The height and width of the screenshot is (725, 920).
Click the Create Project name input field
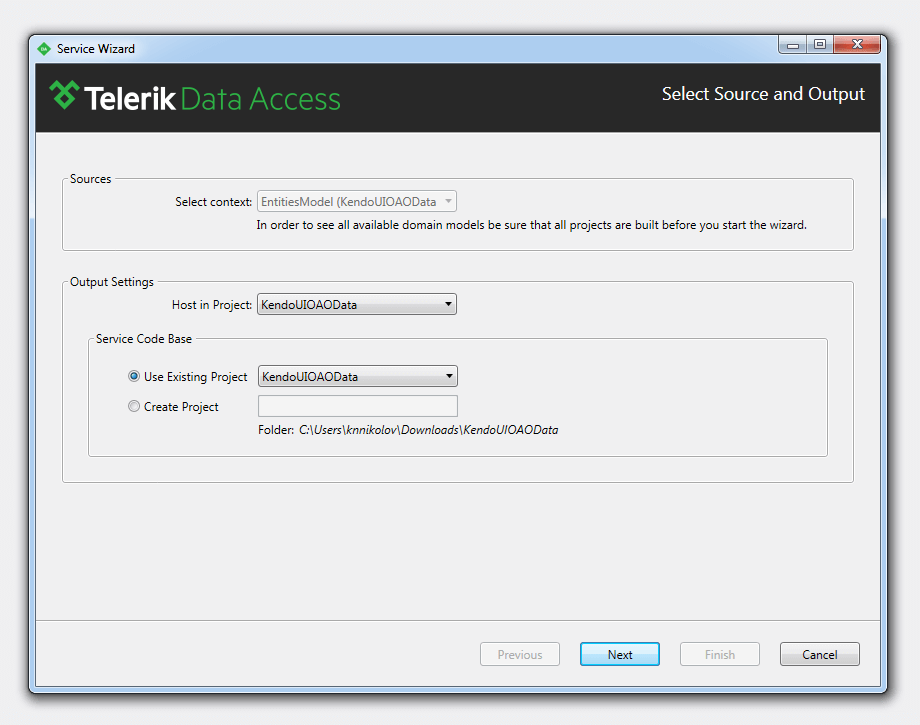click(x=358, y=406)
